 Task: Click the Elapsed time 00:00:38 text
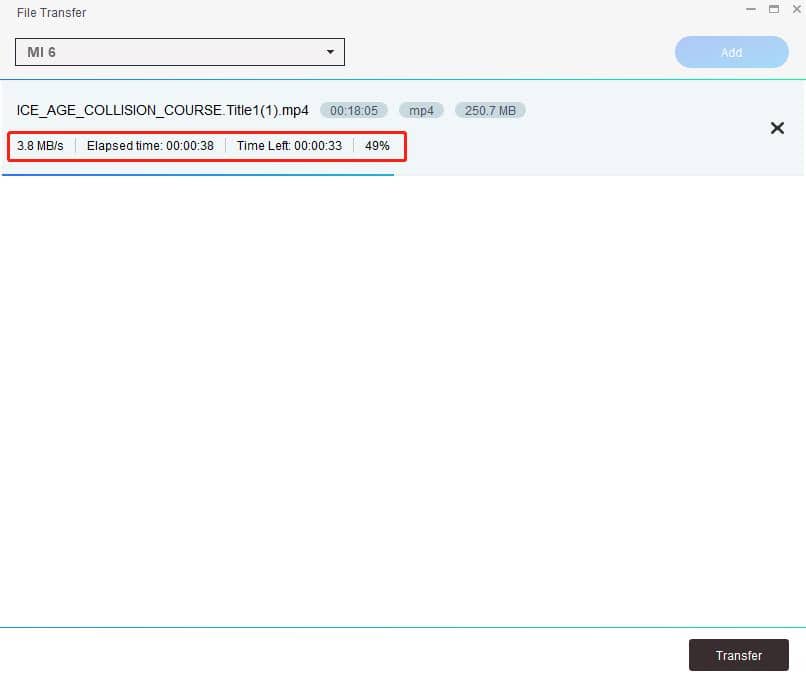click(x=150, y=146)
